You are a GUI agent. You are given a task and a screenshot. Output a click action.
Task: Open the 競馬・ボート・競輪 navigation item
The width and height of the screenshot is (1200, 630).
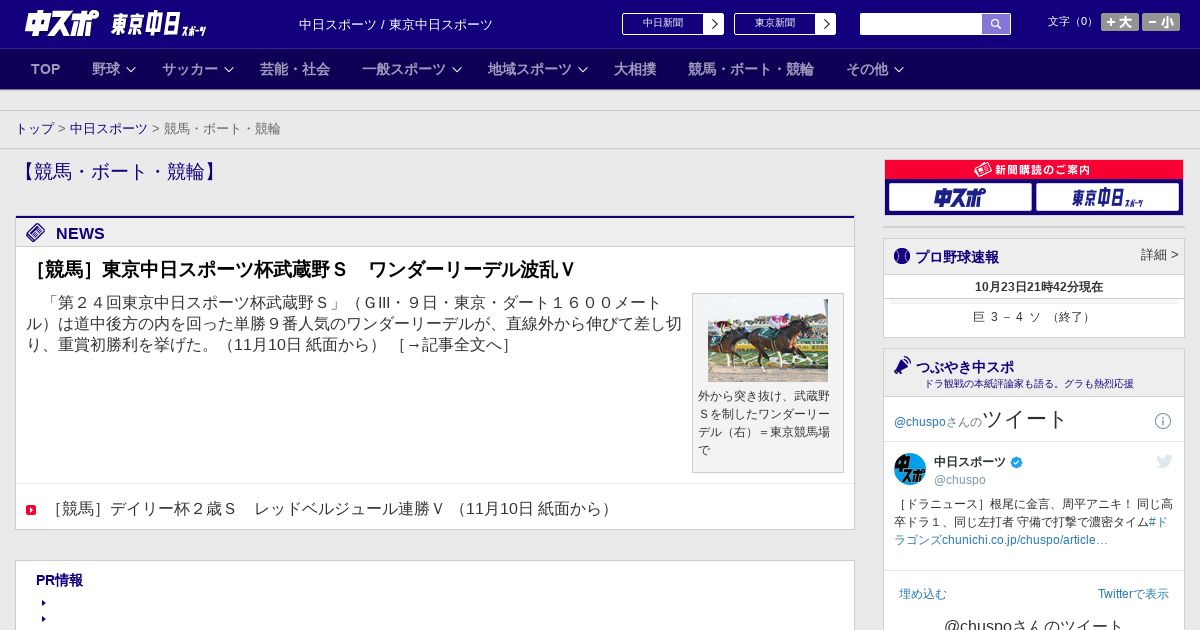751,69
